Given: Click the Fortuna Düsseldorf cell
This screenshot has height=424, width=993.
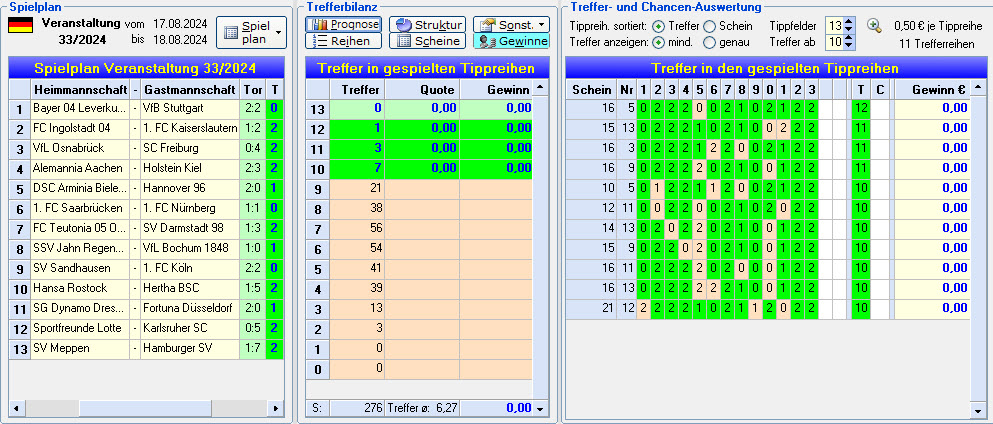Looking at the screenshot, I should tap(190, 308).
